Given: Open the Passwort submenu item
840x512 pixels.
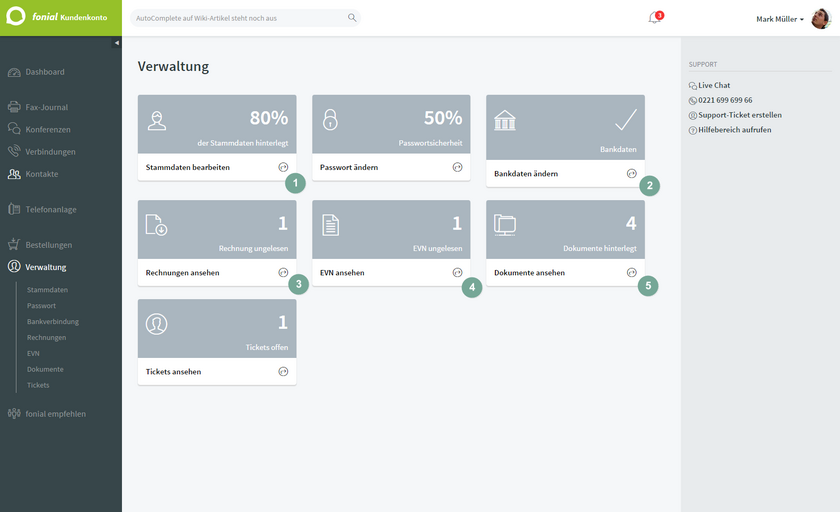Looking at the screenshot, I should (41, 306).
